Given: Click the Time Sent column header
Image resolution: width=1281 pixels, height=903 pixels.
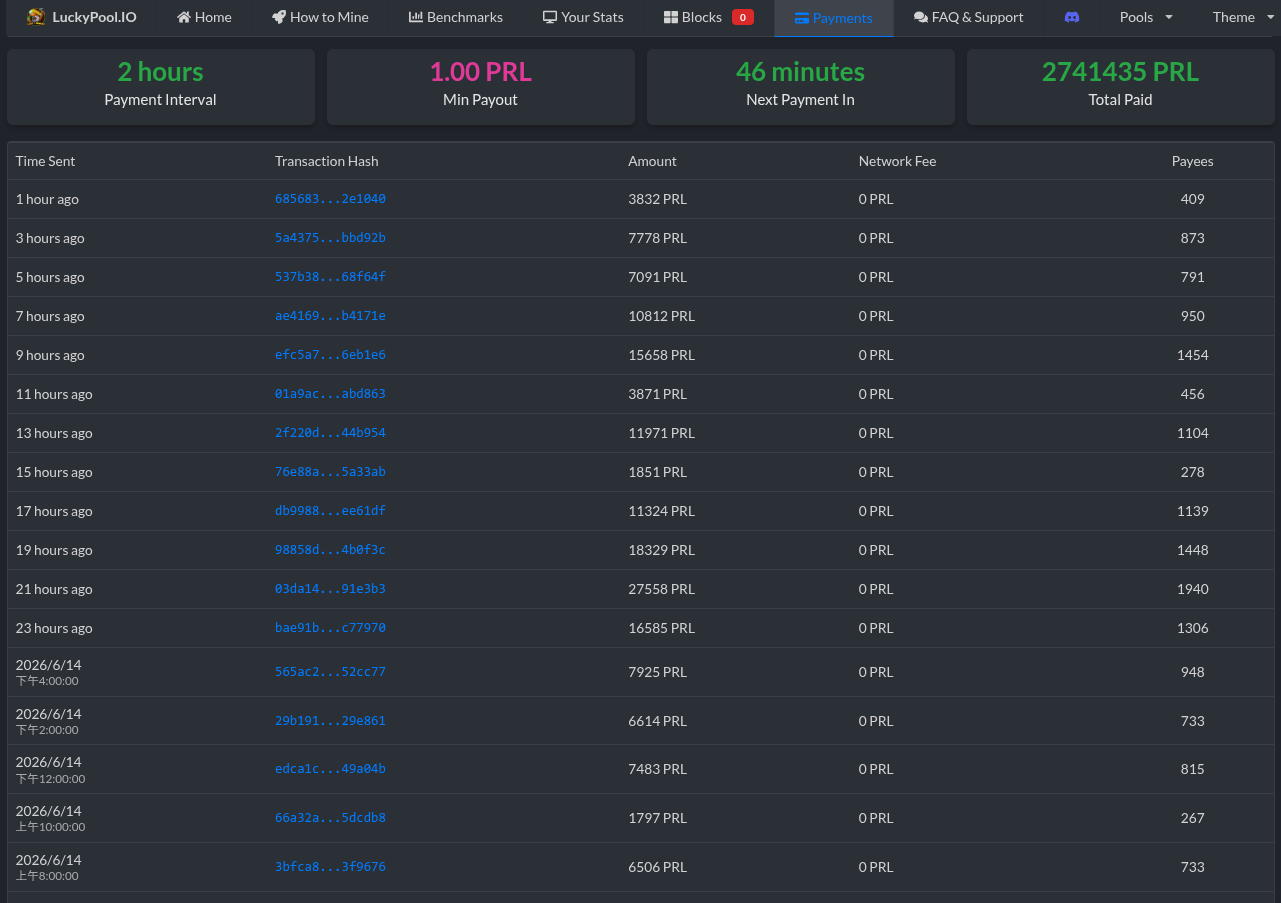Looking at the screenshot, I should click(45, 161).
